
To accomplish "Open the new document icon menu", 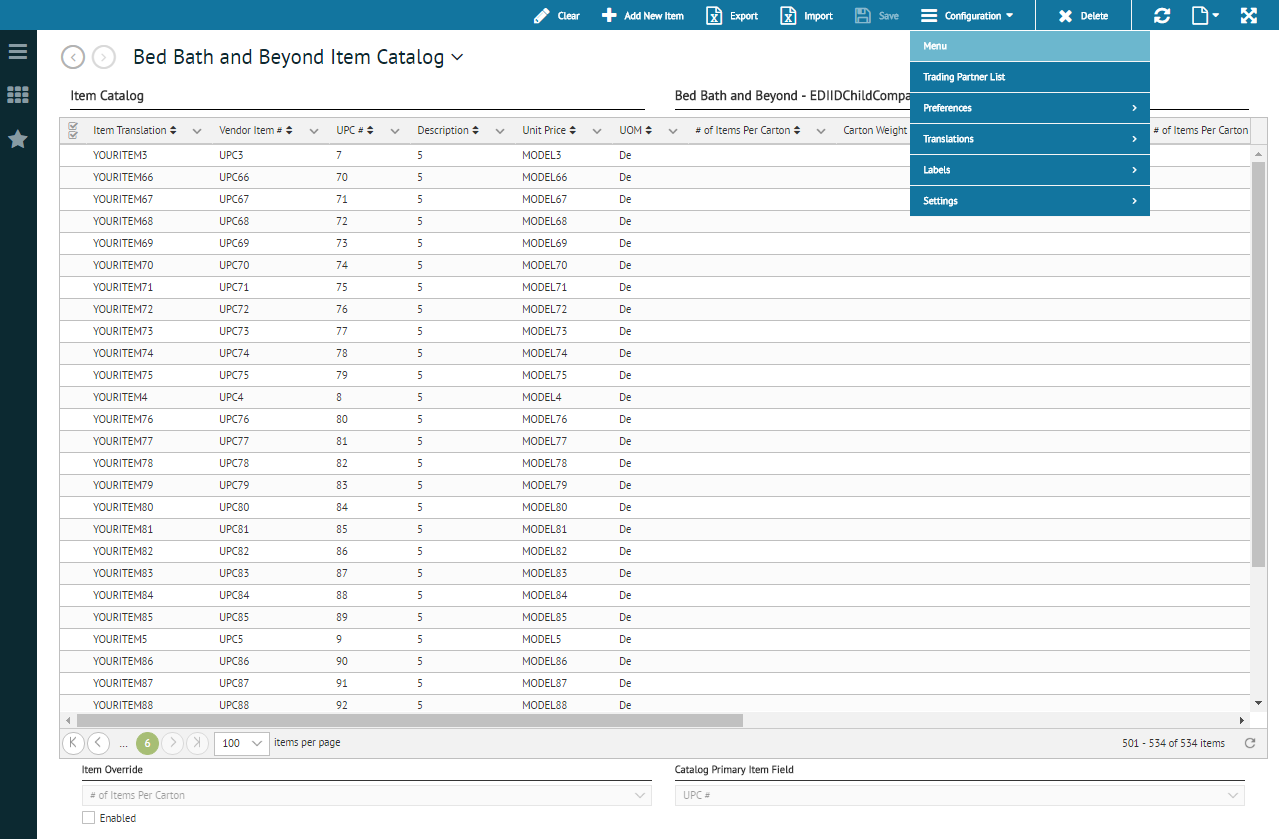I will pos(1205,15).
